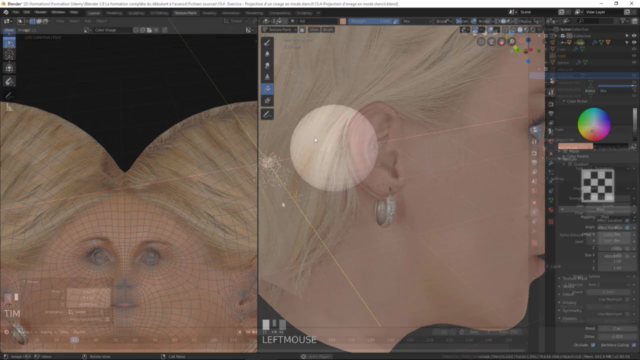Toggle the Affect Rotation checkbox
The image size is (640, 360).
click(627, 227)
